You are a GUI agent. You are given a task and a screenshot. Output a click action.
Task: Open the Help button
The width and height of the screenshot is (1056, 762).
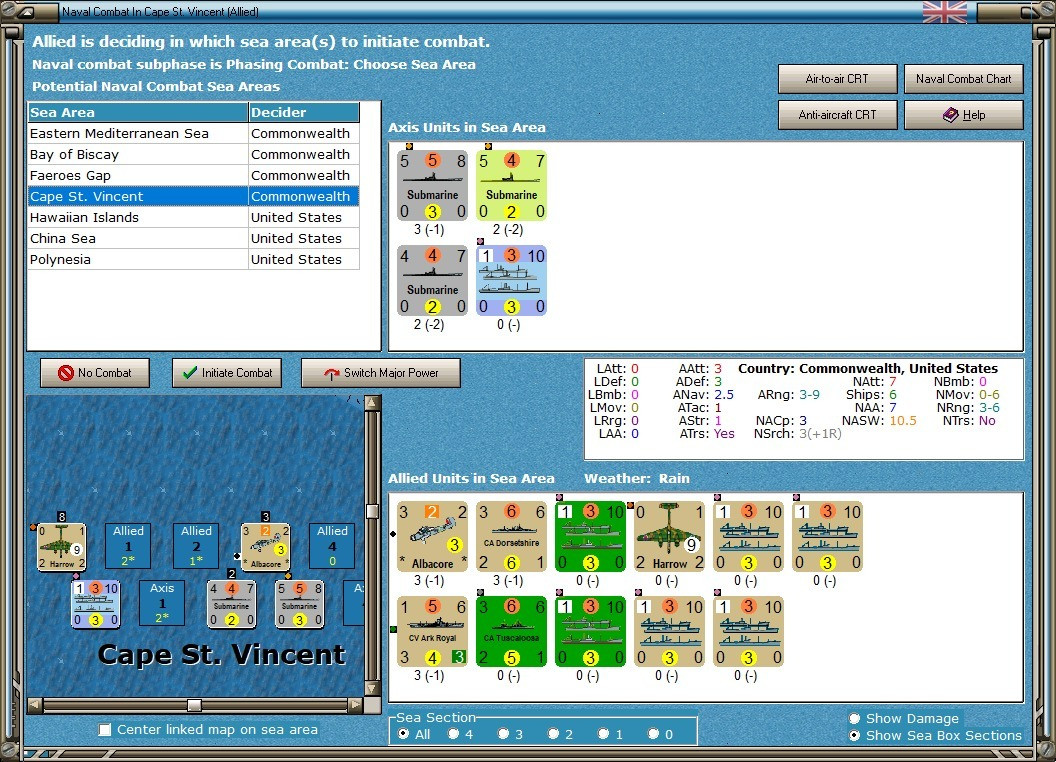coord(963,115)
